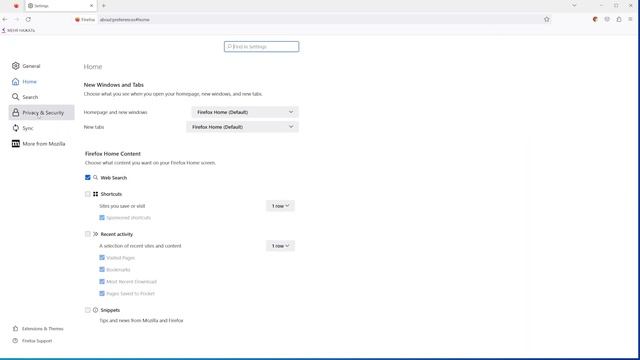Viewport: 640px width, 360px height.
Task: Close the Settings tab
Action: [91, 6]
